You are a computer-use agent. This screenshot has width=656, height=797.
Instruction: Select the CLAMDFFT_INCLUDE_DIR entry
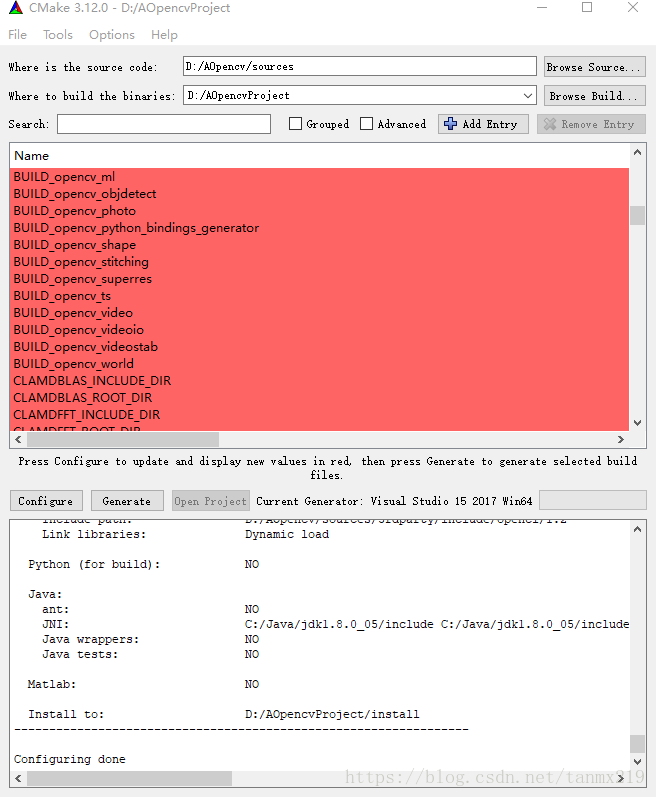319,415
